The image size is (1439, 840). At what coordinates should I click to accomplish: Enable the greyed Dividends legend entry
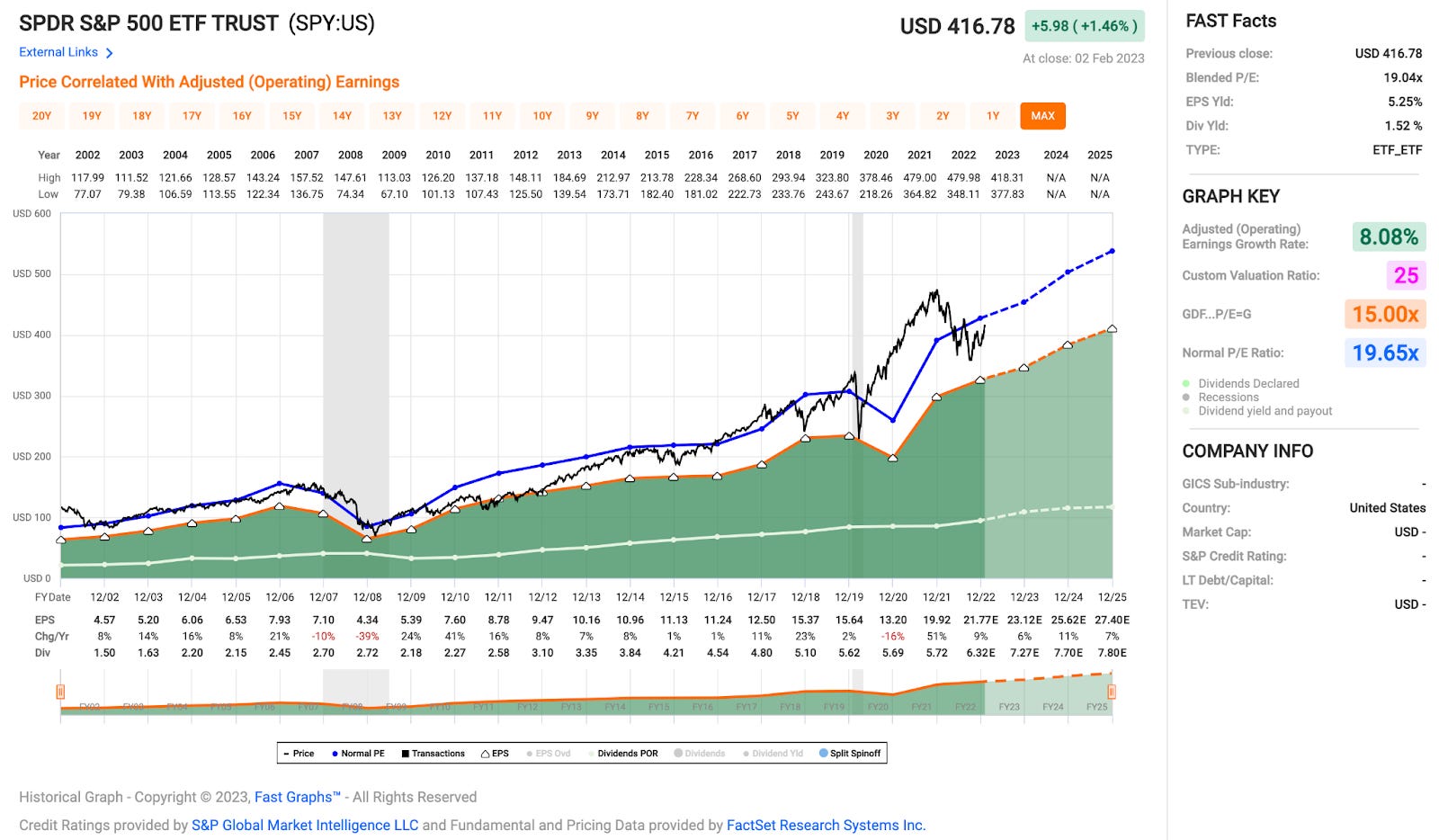click(x=700, y=754)
